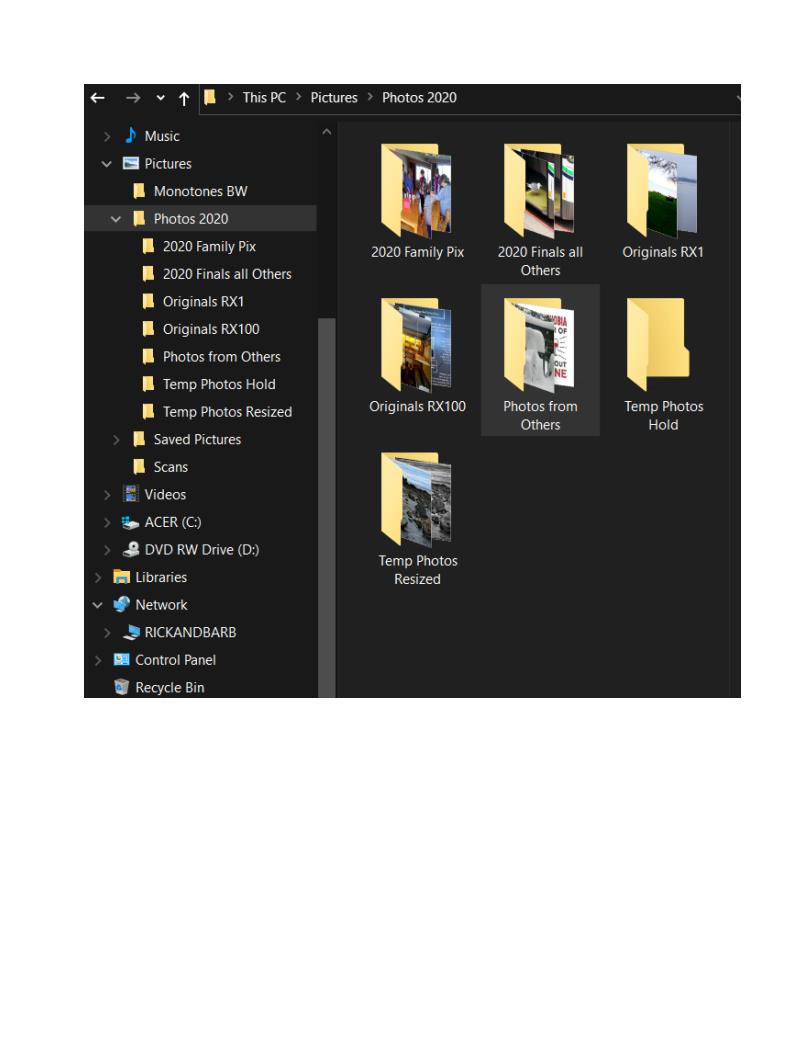Select Monotones BW in sidebar
This screenshot has height=1054, width=812.
click(x=200, y=191)
